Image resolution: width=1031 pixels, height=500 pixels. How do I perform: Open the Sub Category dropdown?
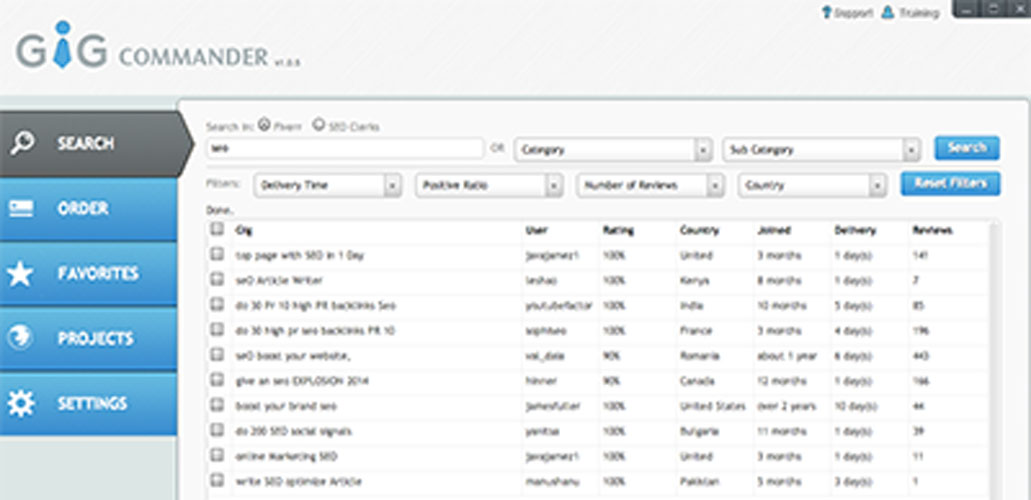point(821,149)
